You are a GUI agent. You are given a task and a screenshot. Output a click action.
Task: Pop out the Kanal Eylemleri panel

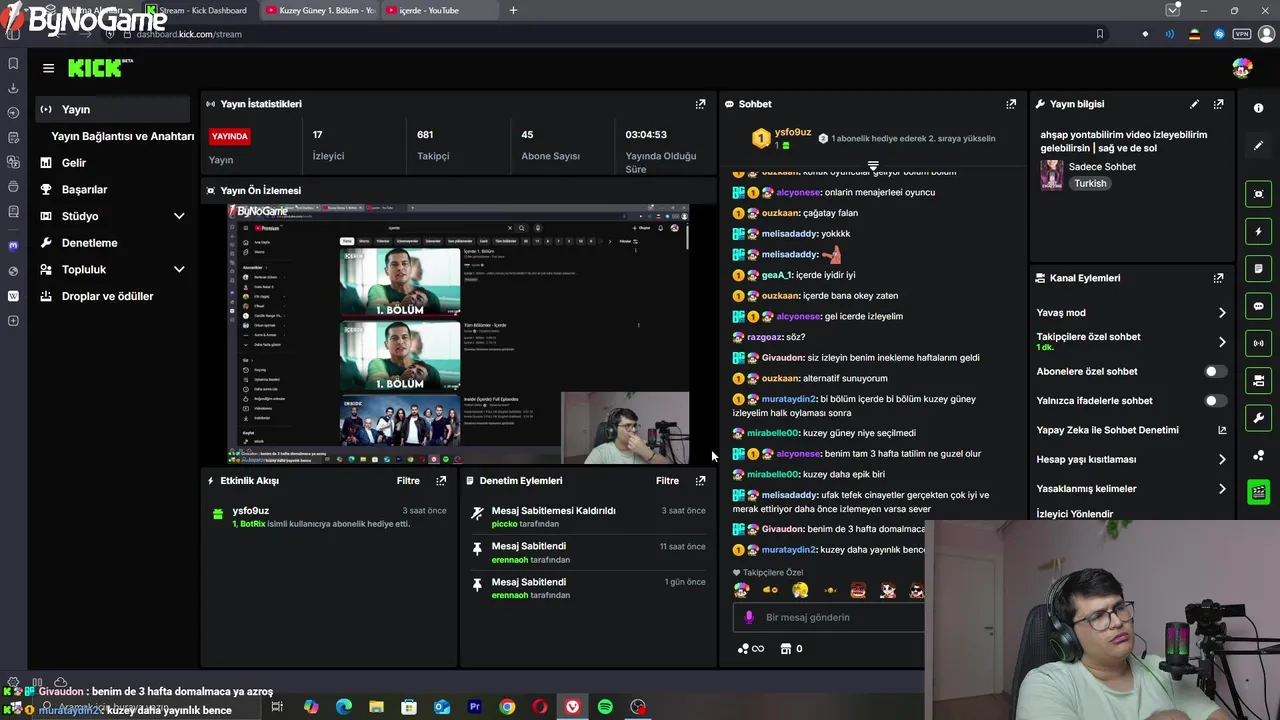[1218, 278]
